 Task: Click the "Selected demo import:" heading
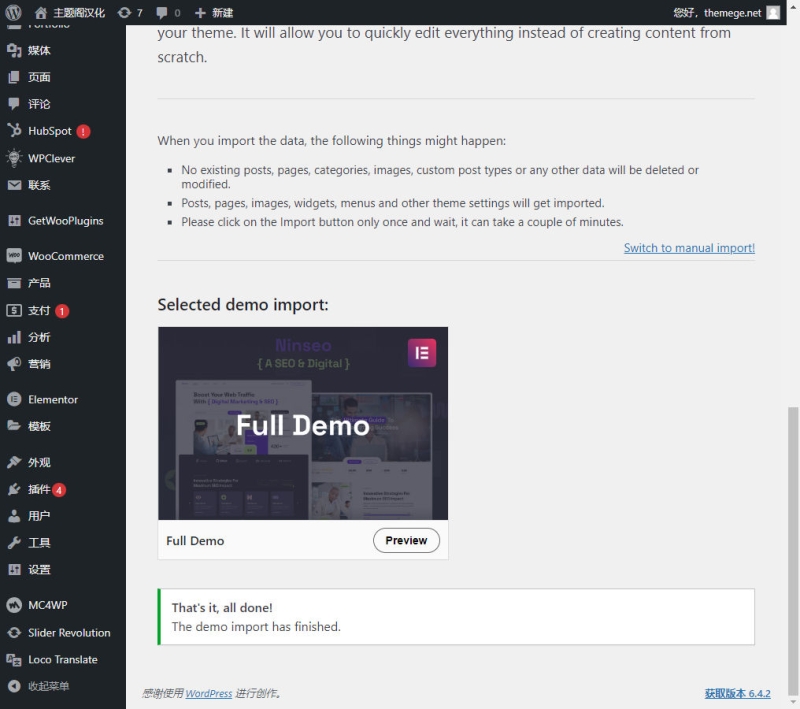click(x=243, y=305)
